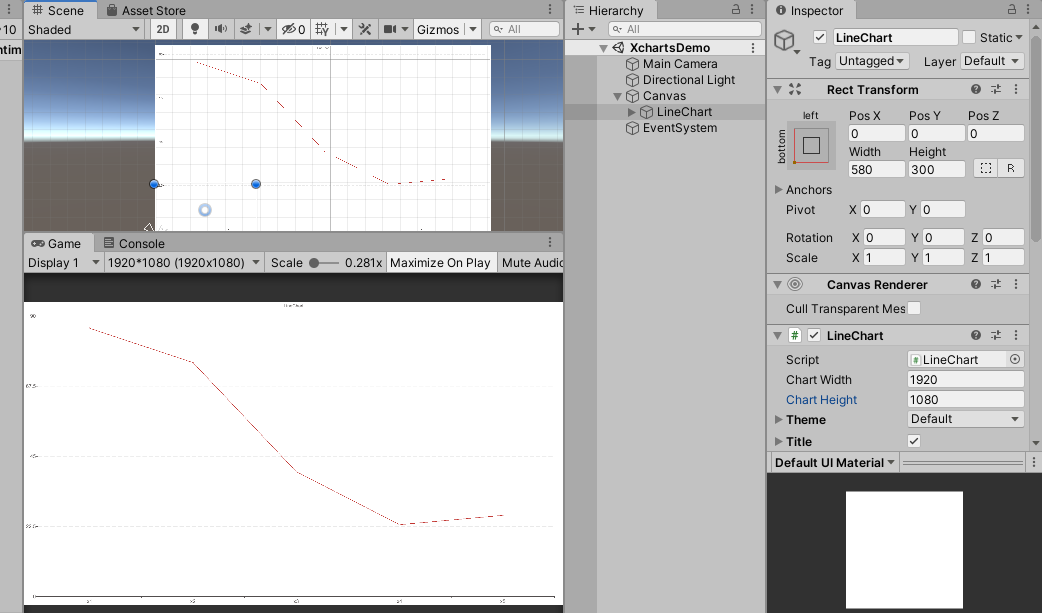Toggle 2D view mode in Scene toolbar

162,29
